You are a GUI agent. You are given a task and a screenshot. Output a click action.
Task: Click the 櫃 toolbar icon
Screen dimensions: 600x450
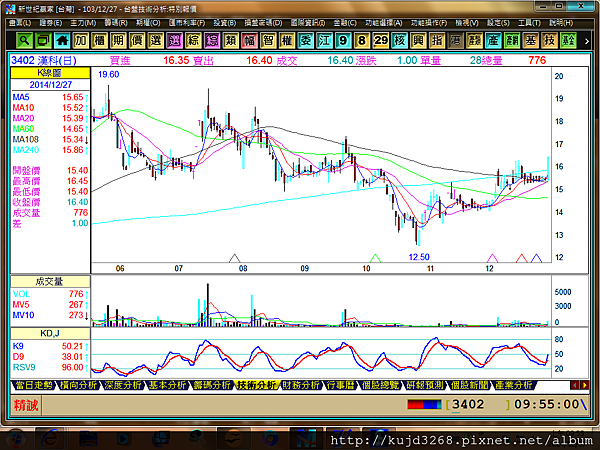point(99,40)
